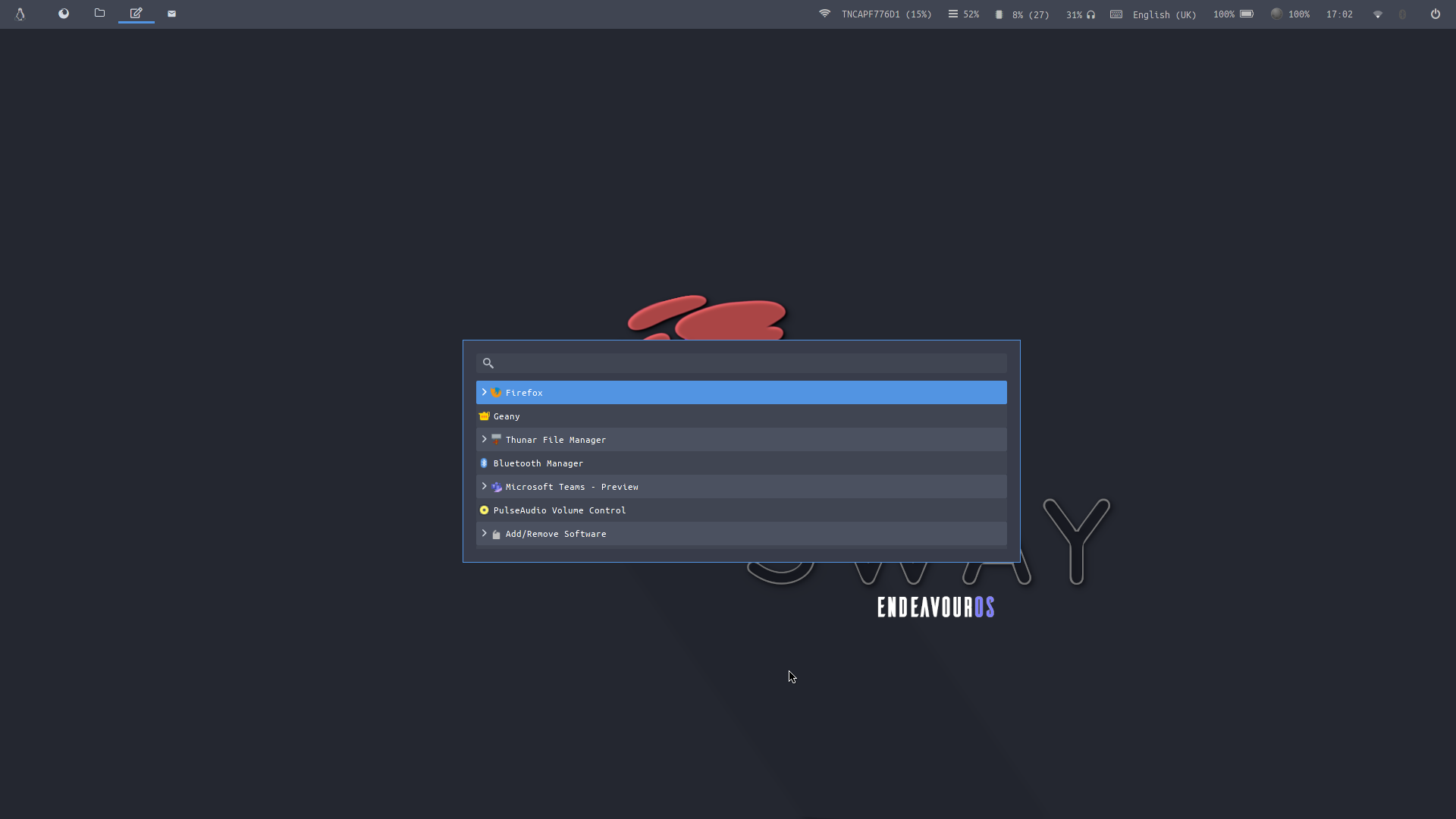Select the editor (pencil) workspace icon

click(x=136, y=14)
